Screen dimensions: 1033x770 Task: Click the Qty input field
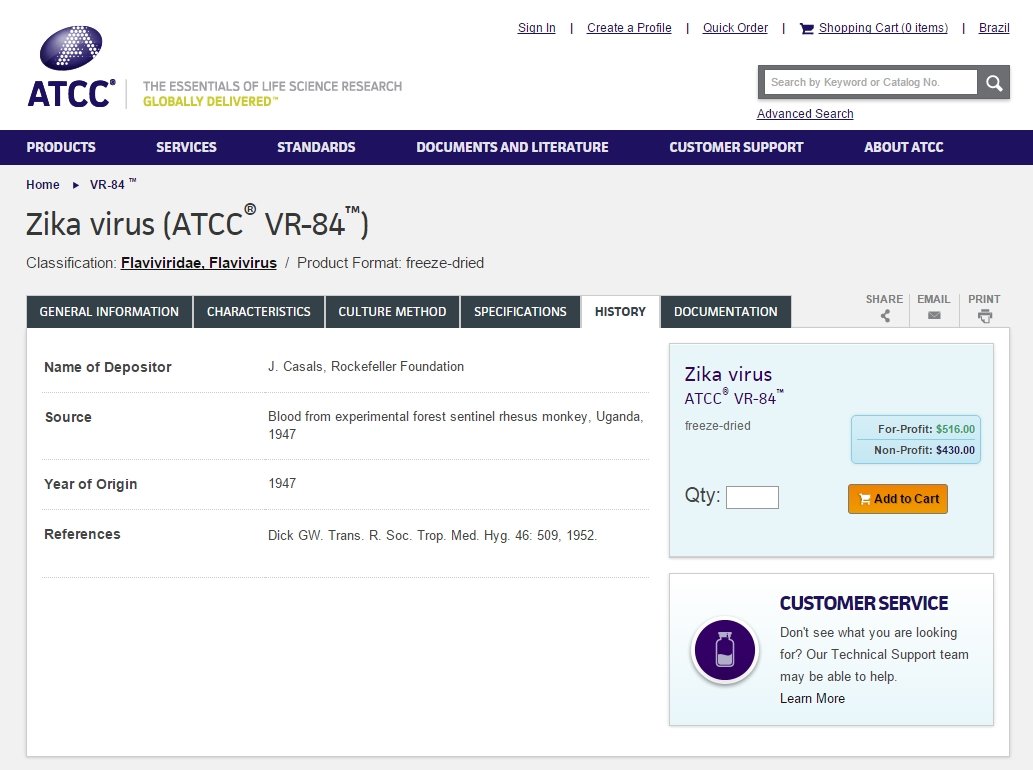(752, 497)
